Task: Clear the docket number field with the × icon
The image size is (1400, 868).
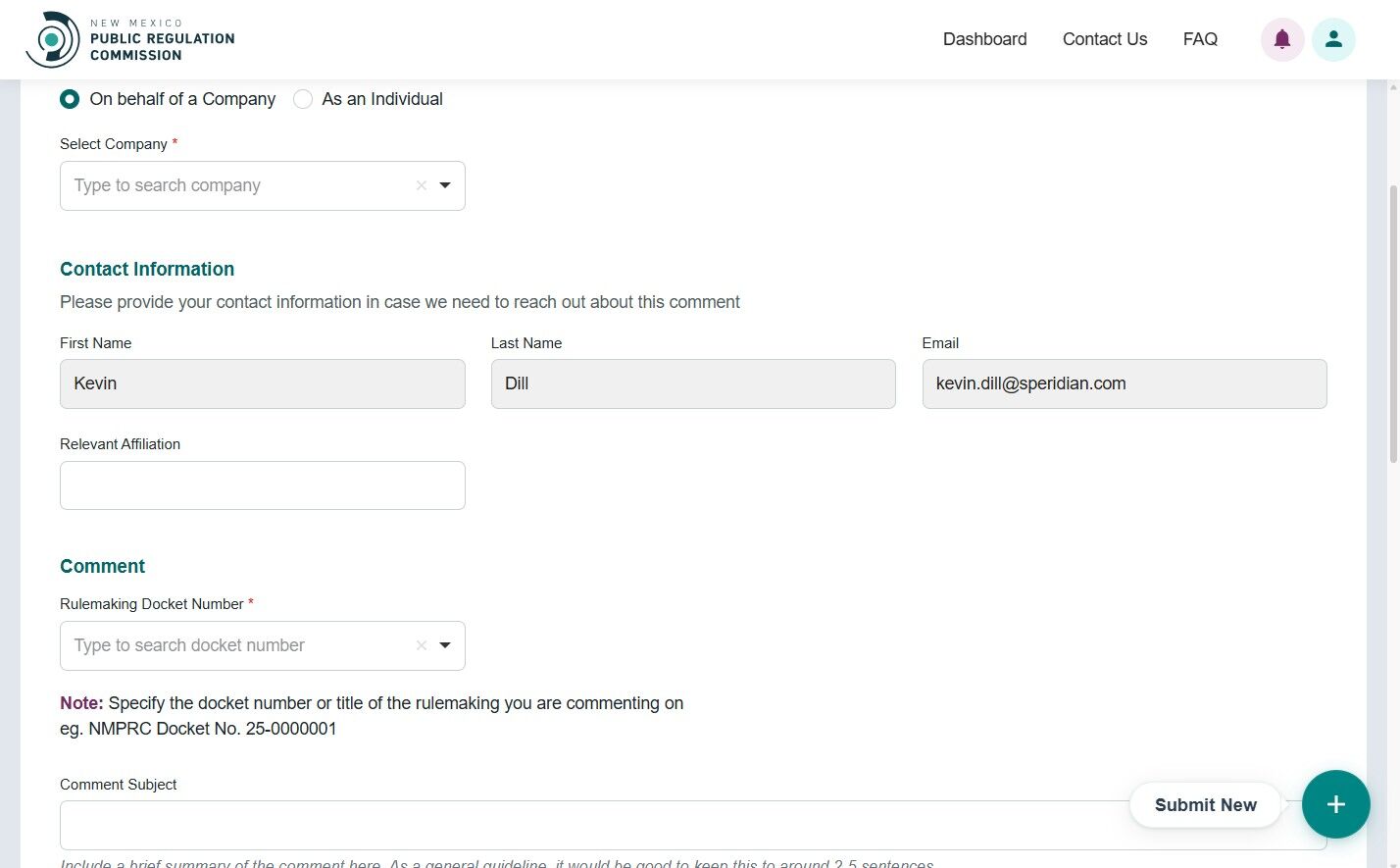Action: click(x=421, y=645)
